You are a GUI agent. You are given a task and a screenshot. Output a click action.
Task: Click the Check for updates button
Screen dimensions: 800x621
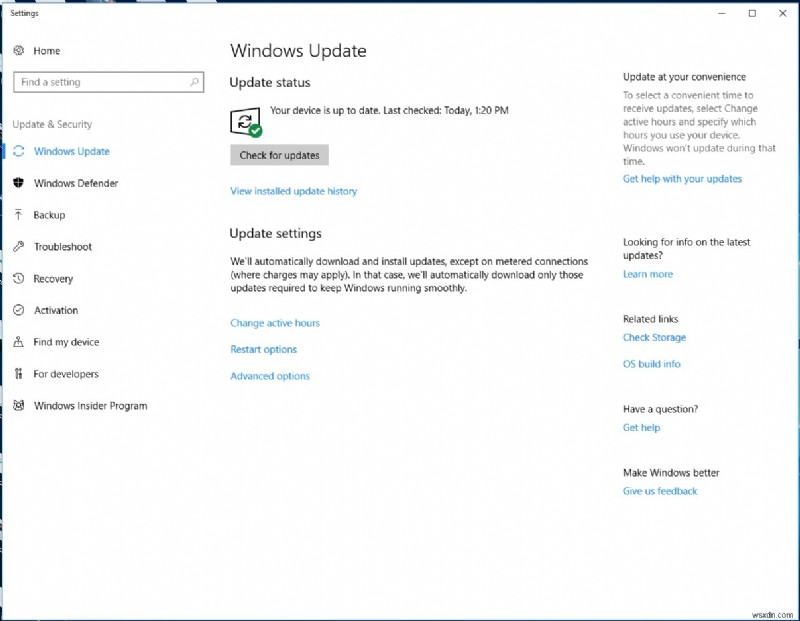tap(279, 155)
